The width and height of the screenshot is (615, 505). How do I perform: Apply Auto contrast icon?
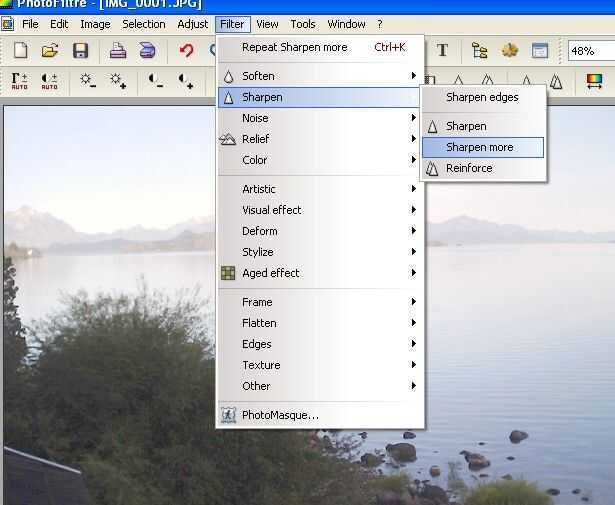point(49,81)
